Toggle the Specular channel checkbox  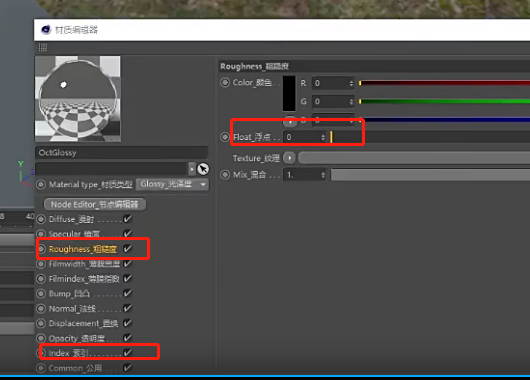tap(127, 233)
